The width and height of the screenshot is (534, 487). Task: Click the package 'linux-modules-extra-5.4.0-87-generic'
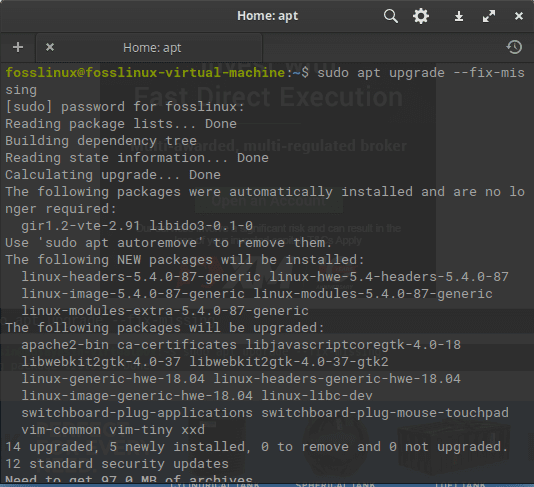point(165,311)
